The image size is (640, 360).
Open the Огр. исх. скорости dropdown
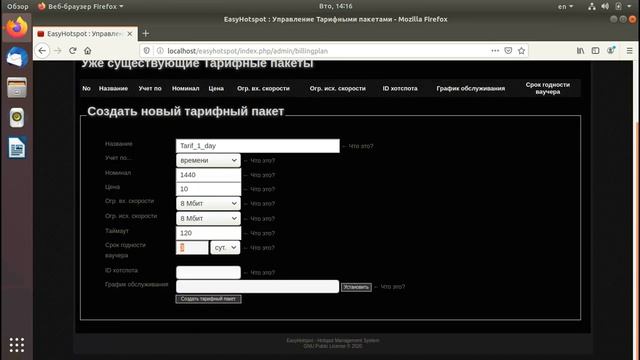pyautogui.click(x=208, y=218)
